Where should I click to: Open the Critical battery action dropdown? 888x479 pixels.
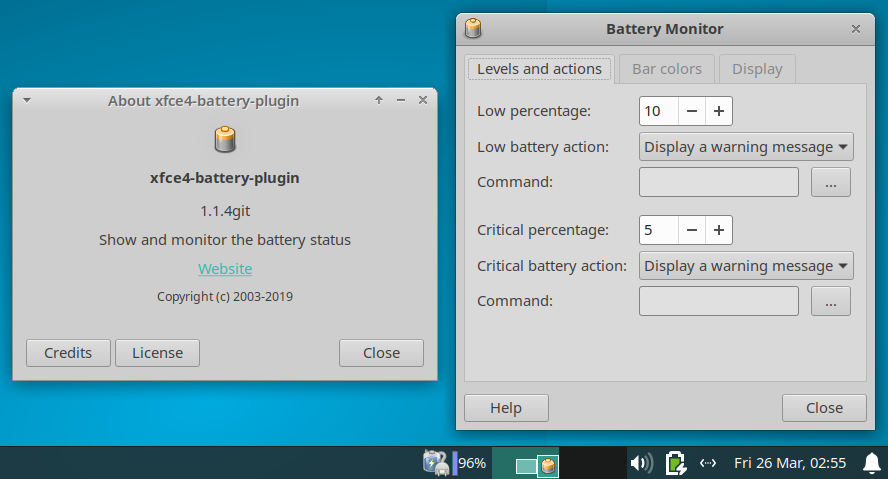click(x=746, y=266)
